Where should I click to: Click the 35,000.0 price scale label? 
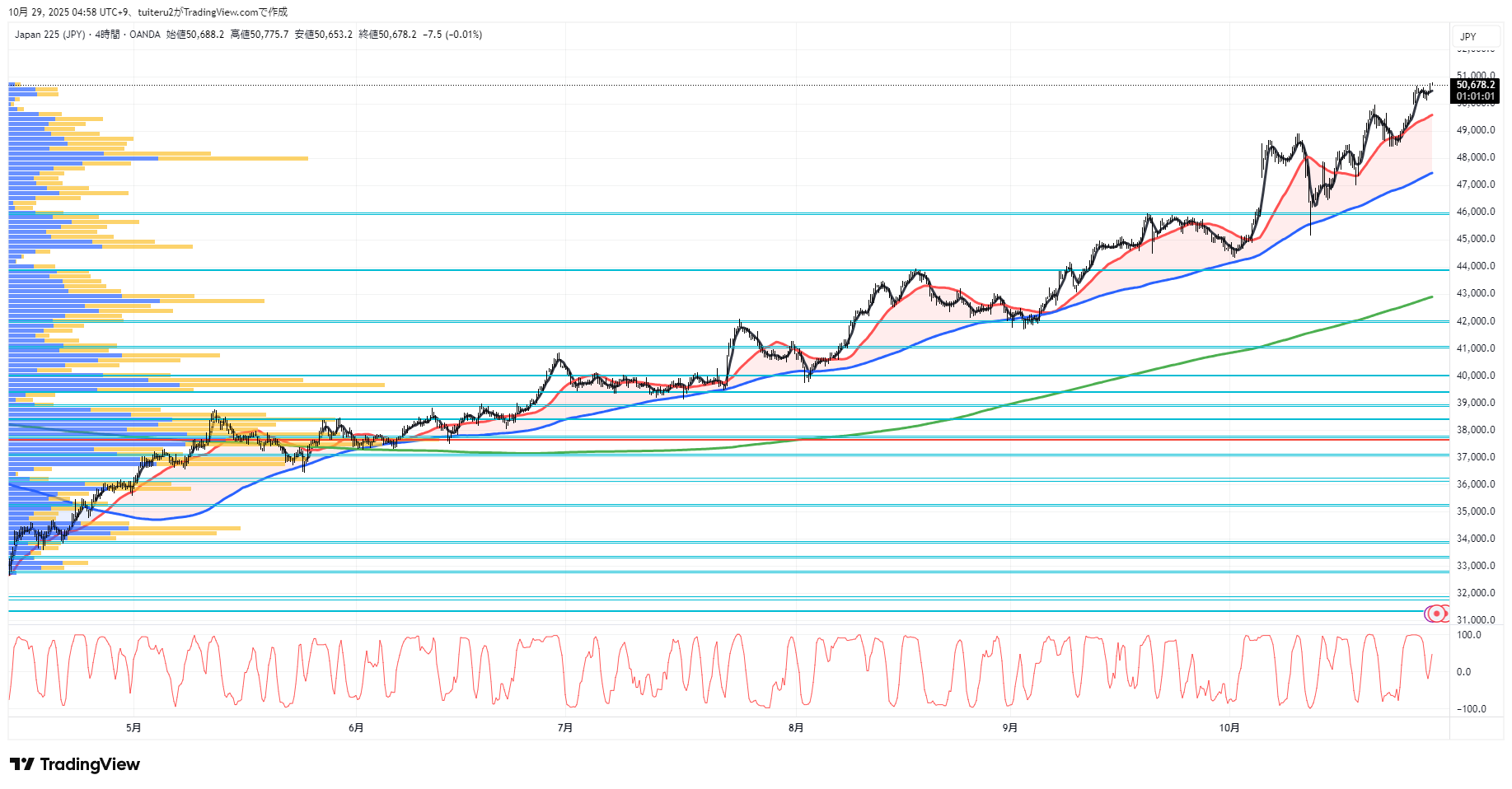tap(1476, 511)
